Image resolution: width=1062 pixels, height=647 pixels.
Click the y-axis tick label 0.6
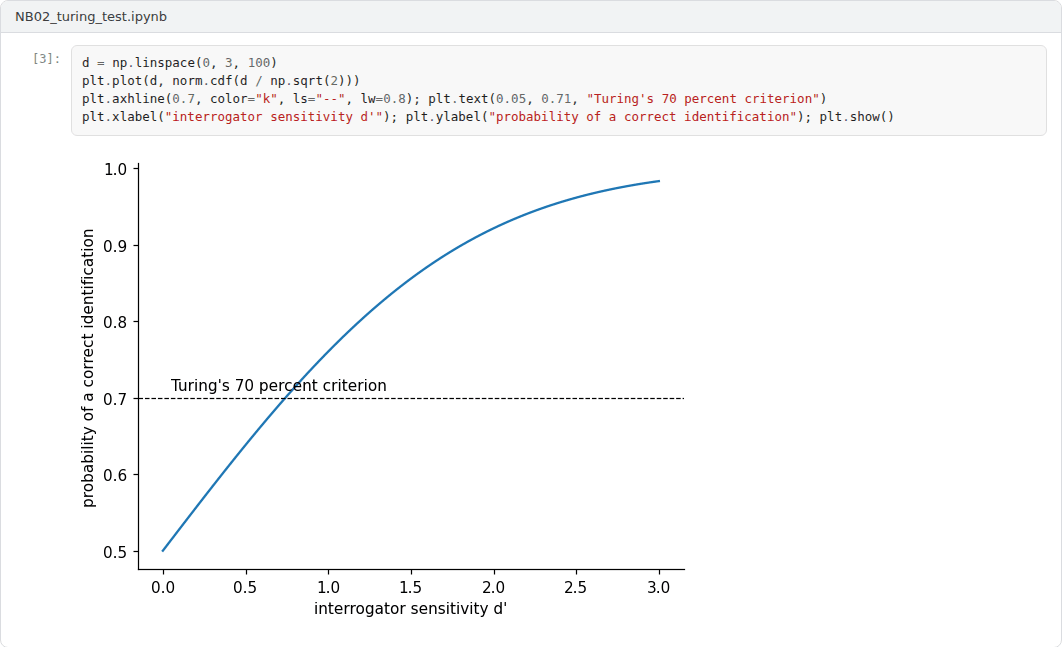115,476
